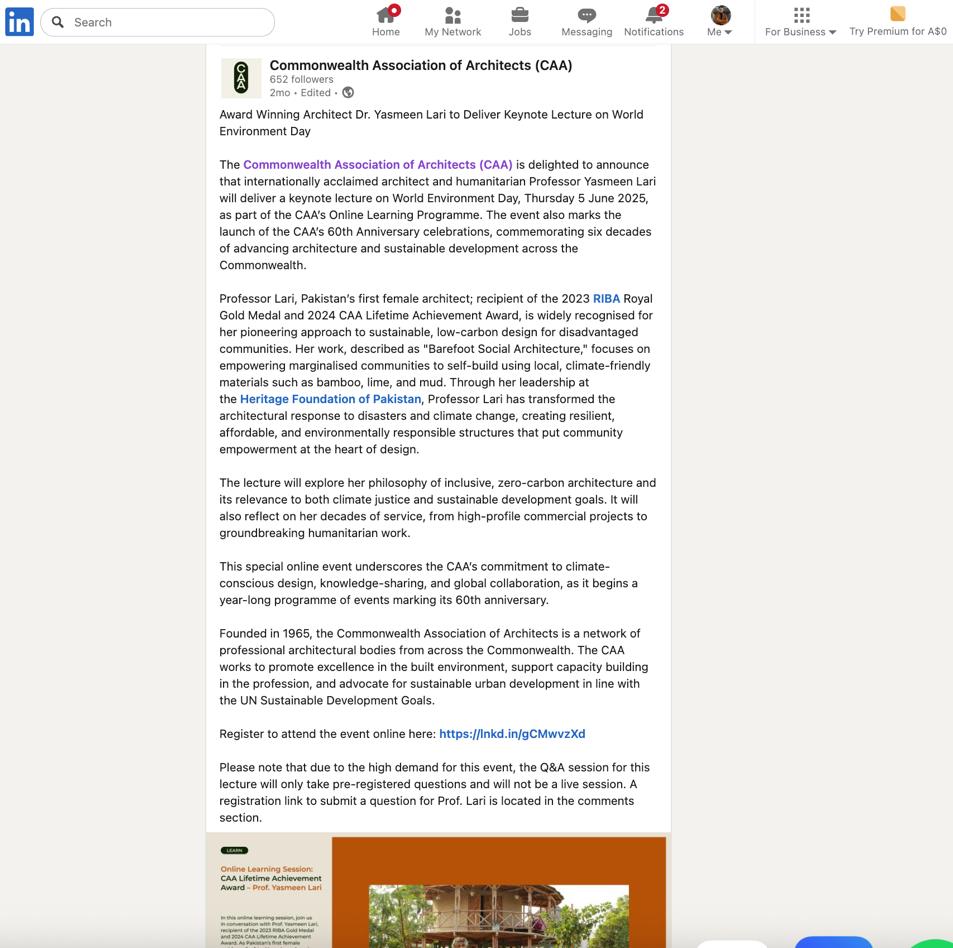953x948 pixels.
Task: Open the lnkd.in registration link
Action: (512, 734)
